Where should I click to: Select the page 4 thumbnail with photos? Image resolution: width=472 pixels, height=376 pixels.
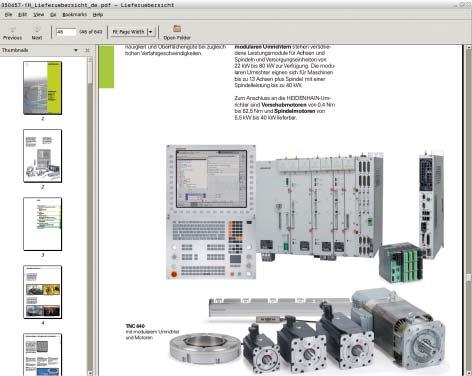(x=42, y=292)
